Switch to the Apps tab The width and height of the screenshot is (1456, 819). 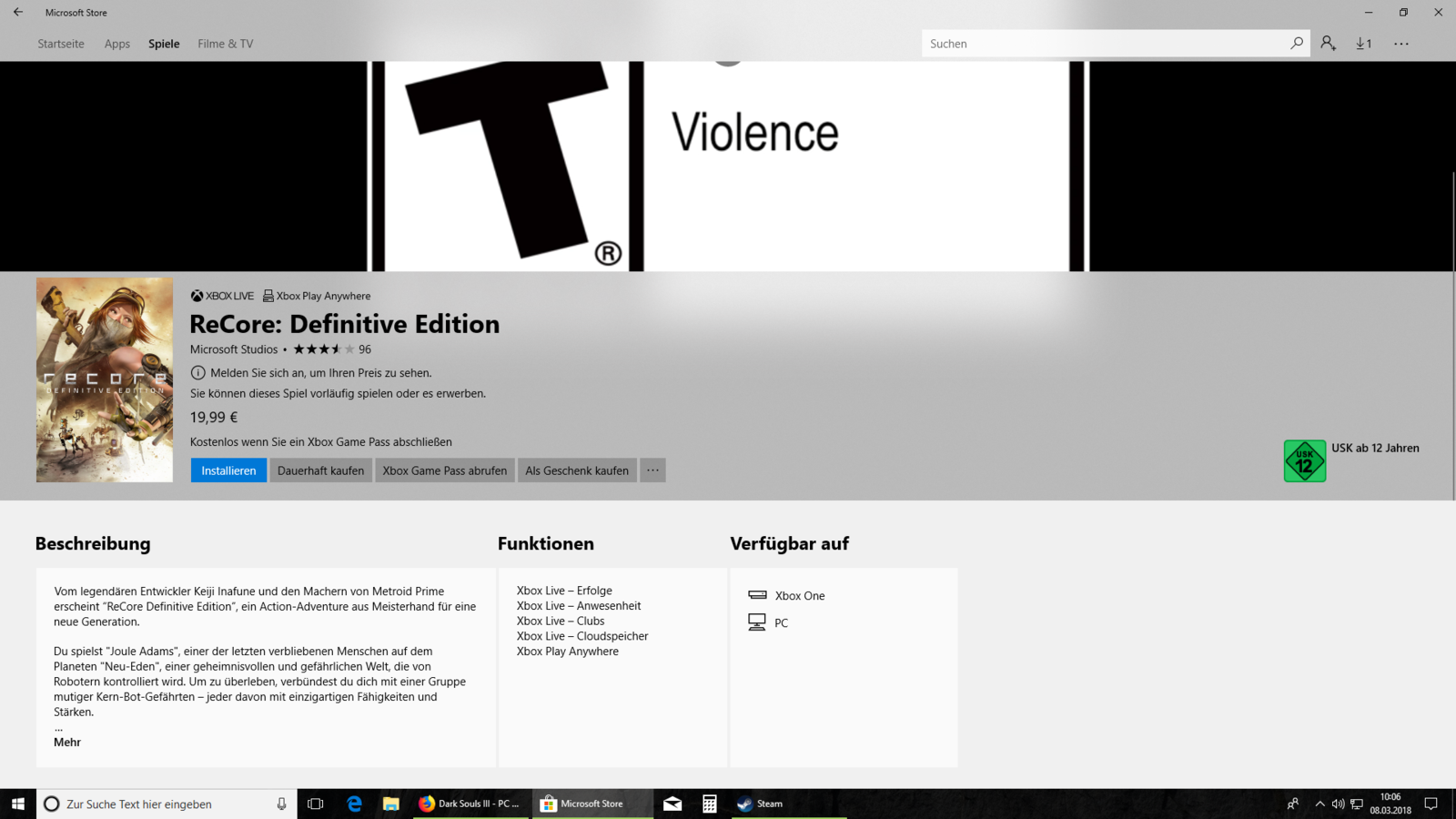pyautogui.click(x=117, y=44)
